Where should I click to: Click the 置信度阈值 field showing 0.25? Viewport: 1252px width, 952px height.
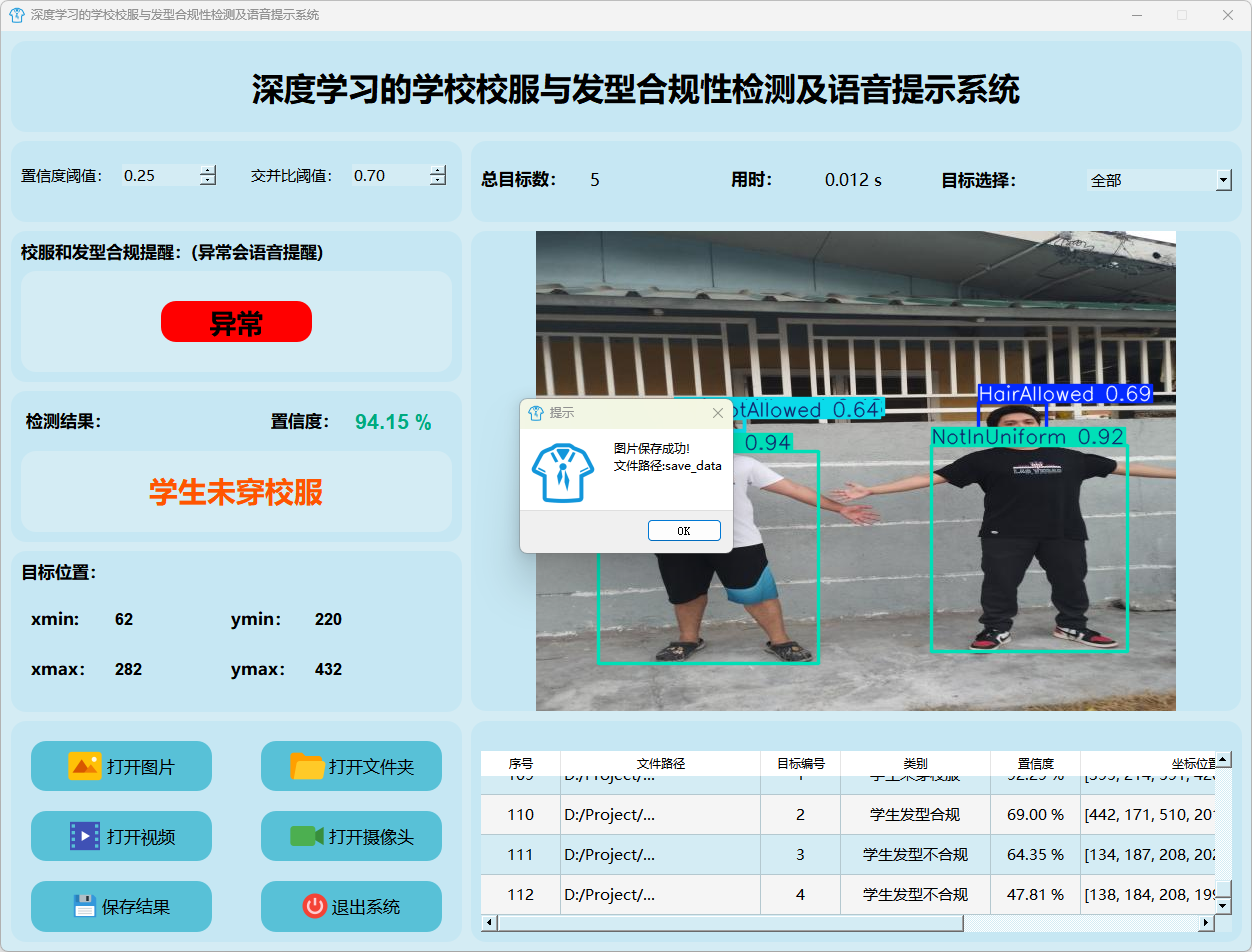click(160, 175)
